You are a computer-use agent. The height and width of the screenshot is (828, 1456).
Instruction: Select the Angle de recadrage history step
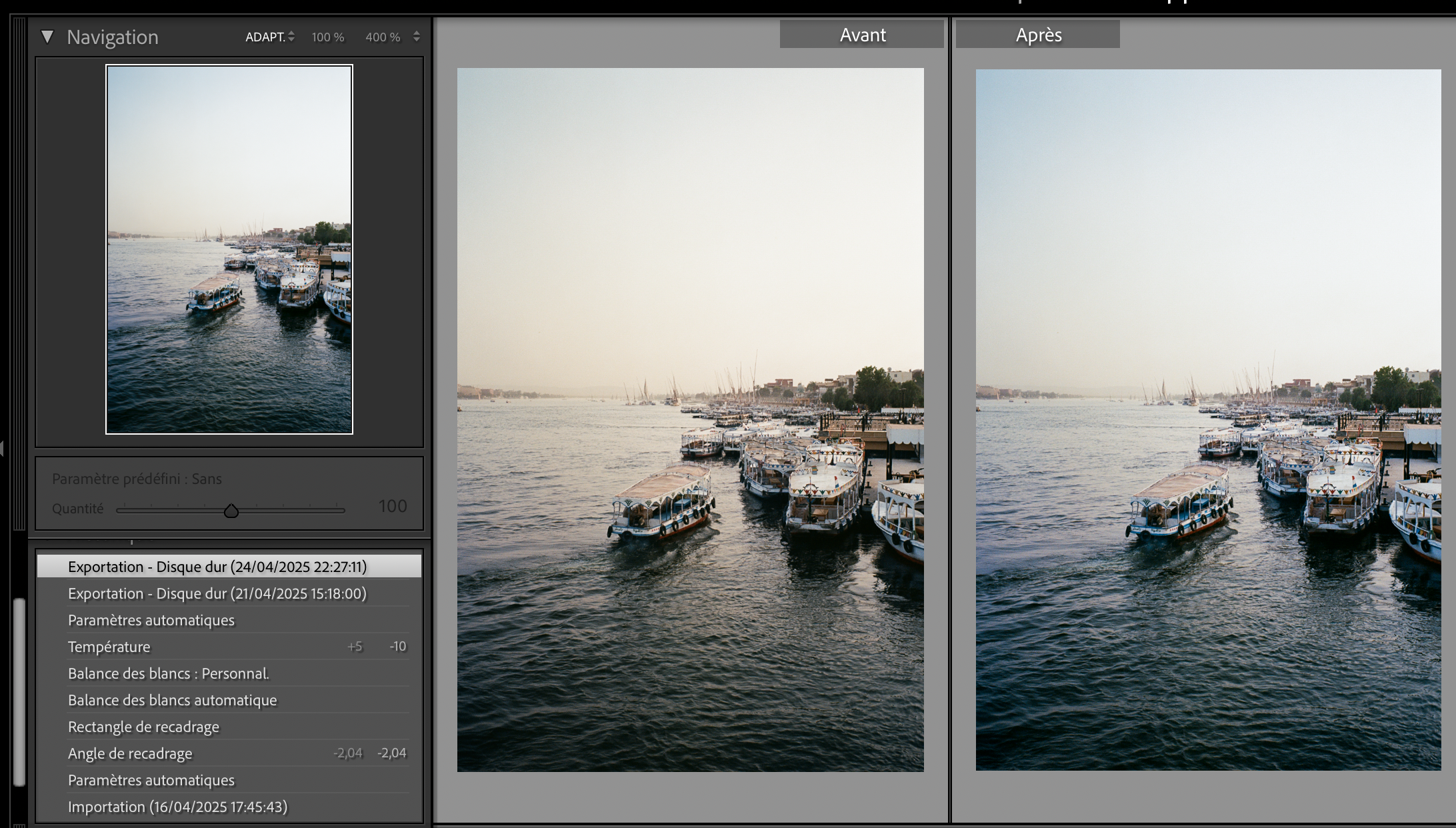click(130, 753)
